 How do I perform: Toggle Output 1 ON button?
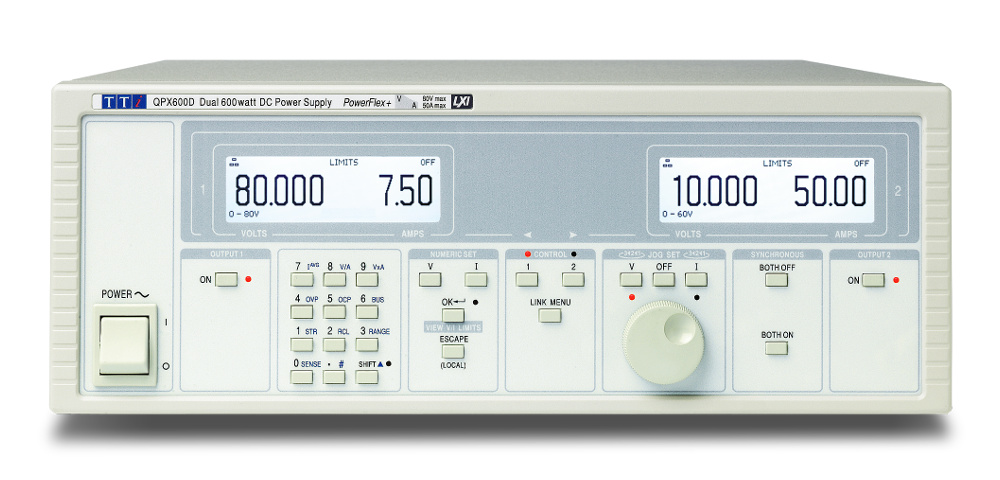click(x=226, y=280)
